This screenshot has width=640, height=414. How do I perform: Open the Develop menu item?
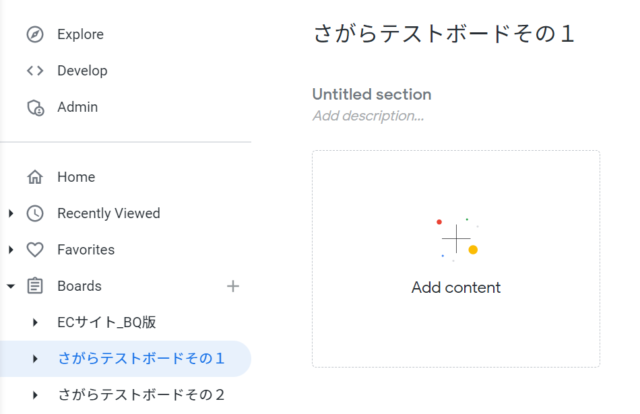pyautogui.click(x=82, y=71)
